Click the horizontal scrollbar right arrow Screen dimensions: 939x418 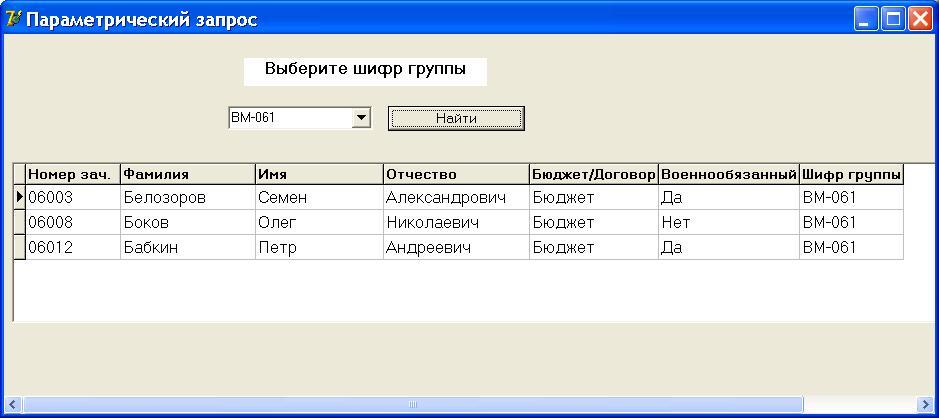[x=926, y=404]
